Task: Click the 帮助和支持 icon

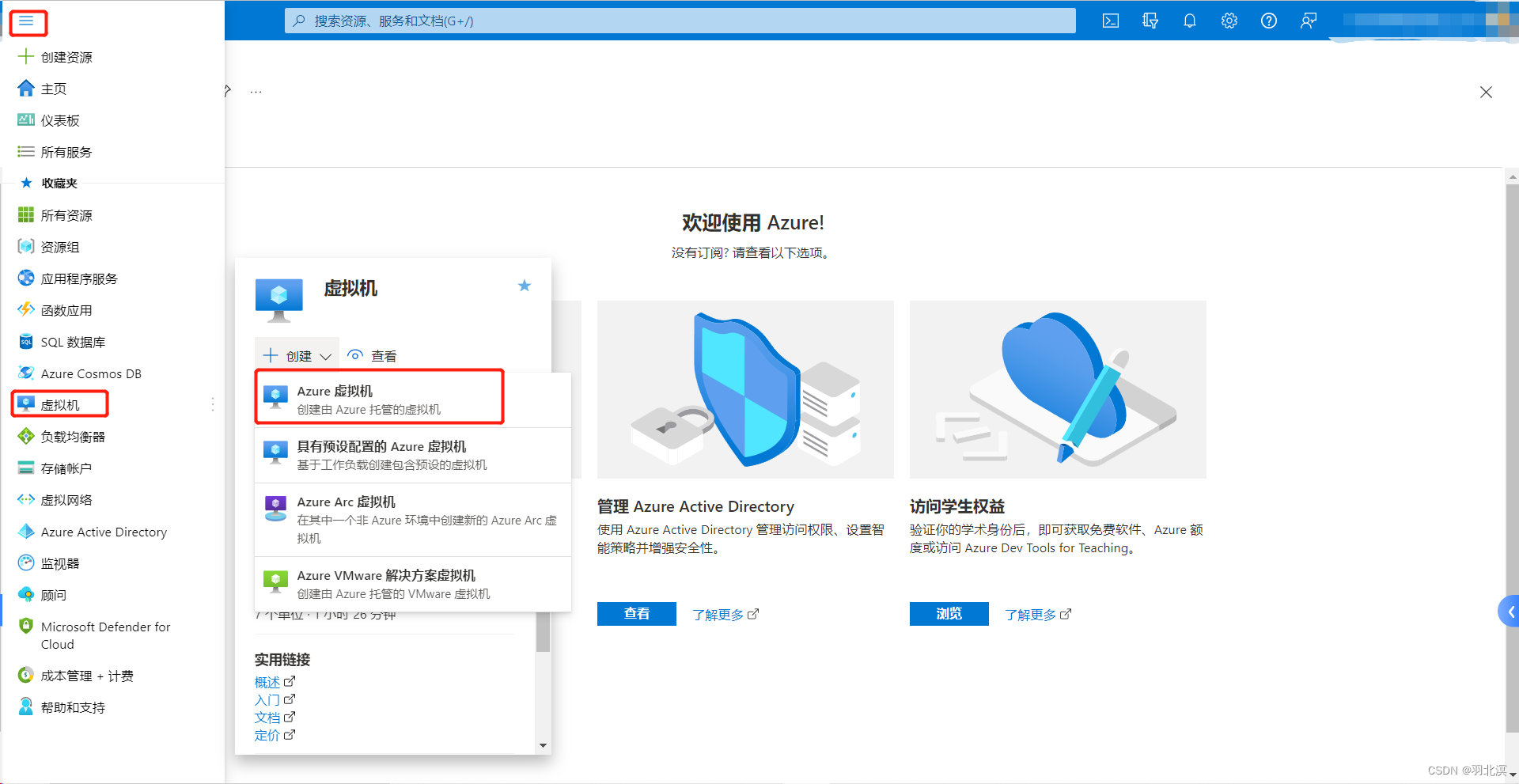Action: (26, 706)
